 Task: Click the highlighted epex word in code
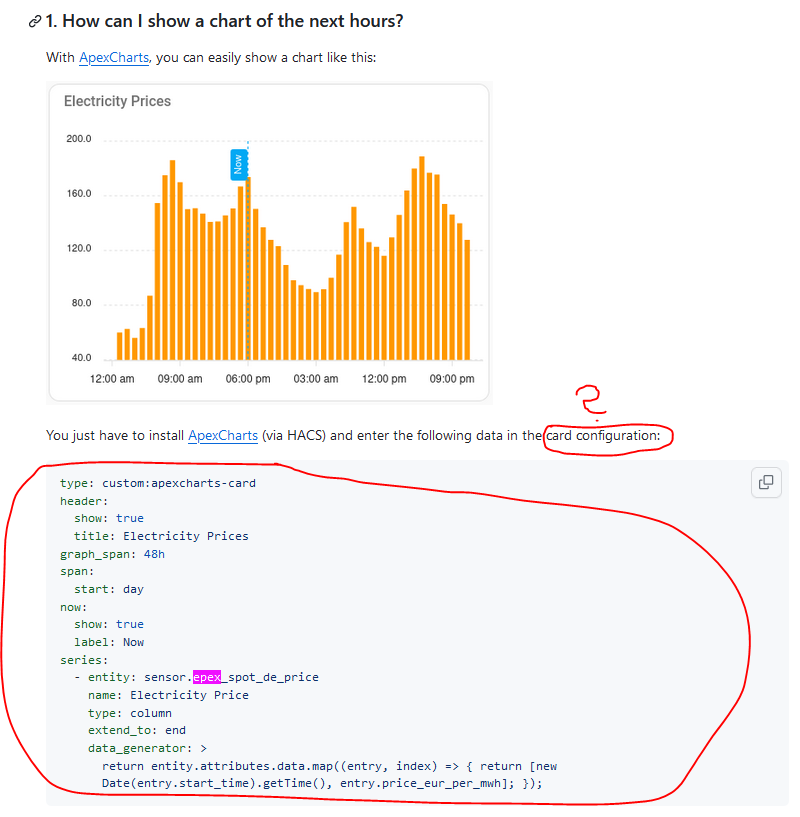pyautogui.click(x=207, y=677)
